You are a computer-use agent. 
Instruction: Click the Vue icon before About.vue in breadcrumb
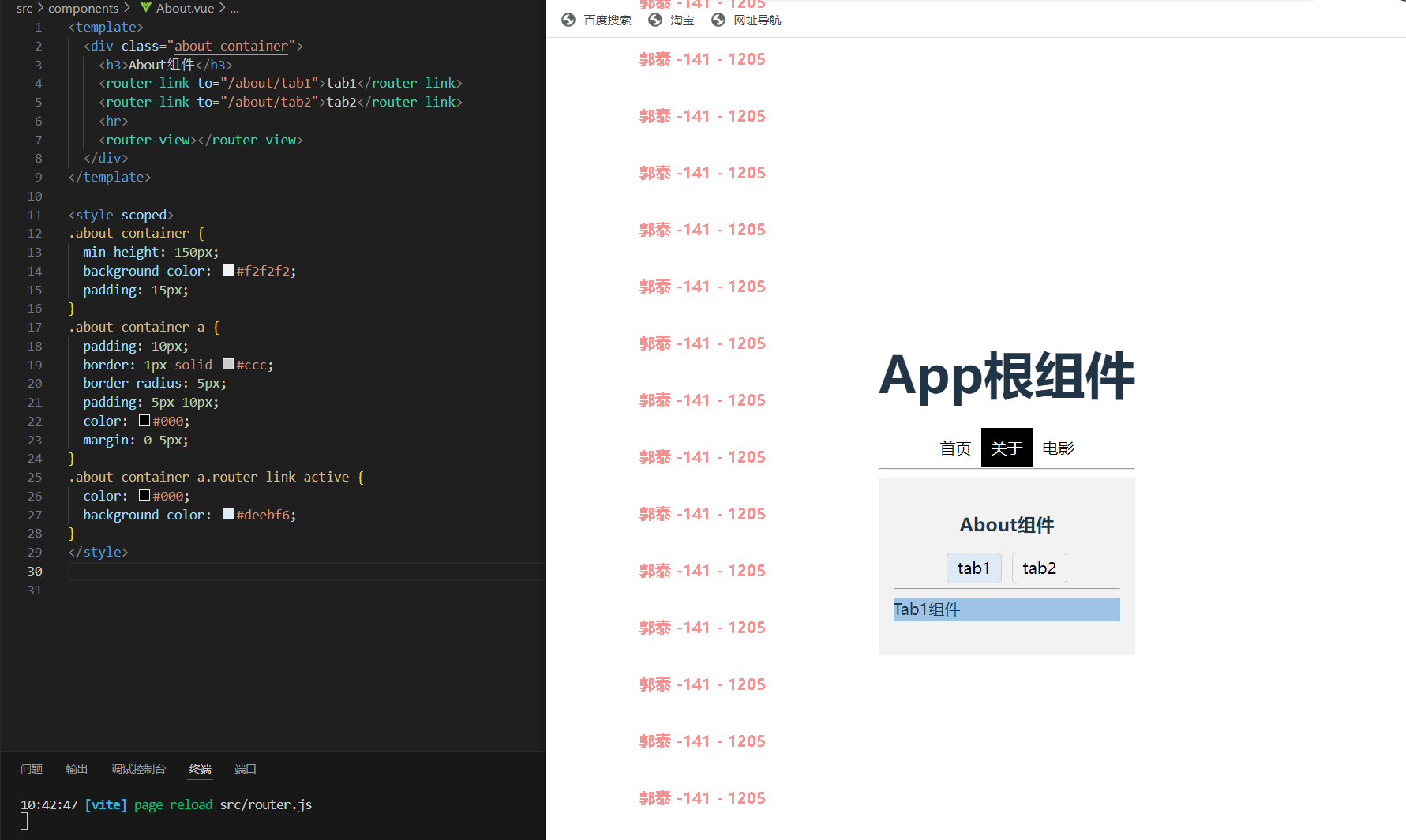[x=145, y=8]
